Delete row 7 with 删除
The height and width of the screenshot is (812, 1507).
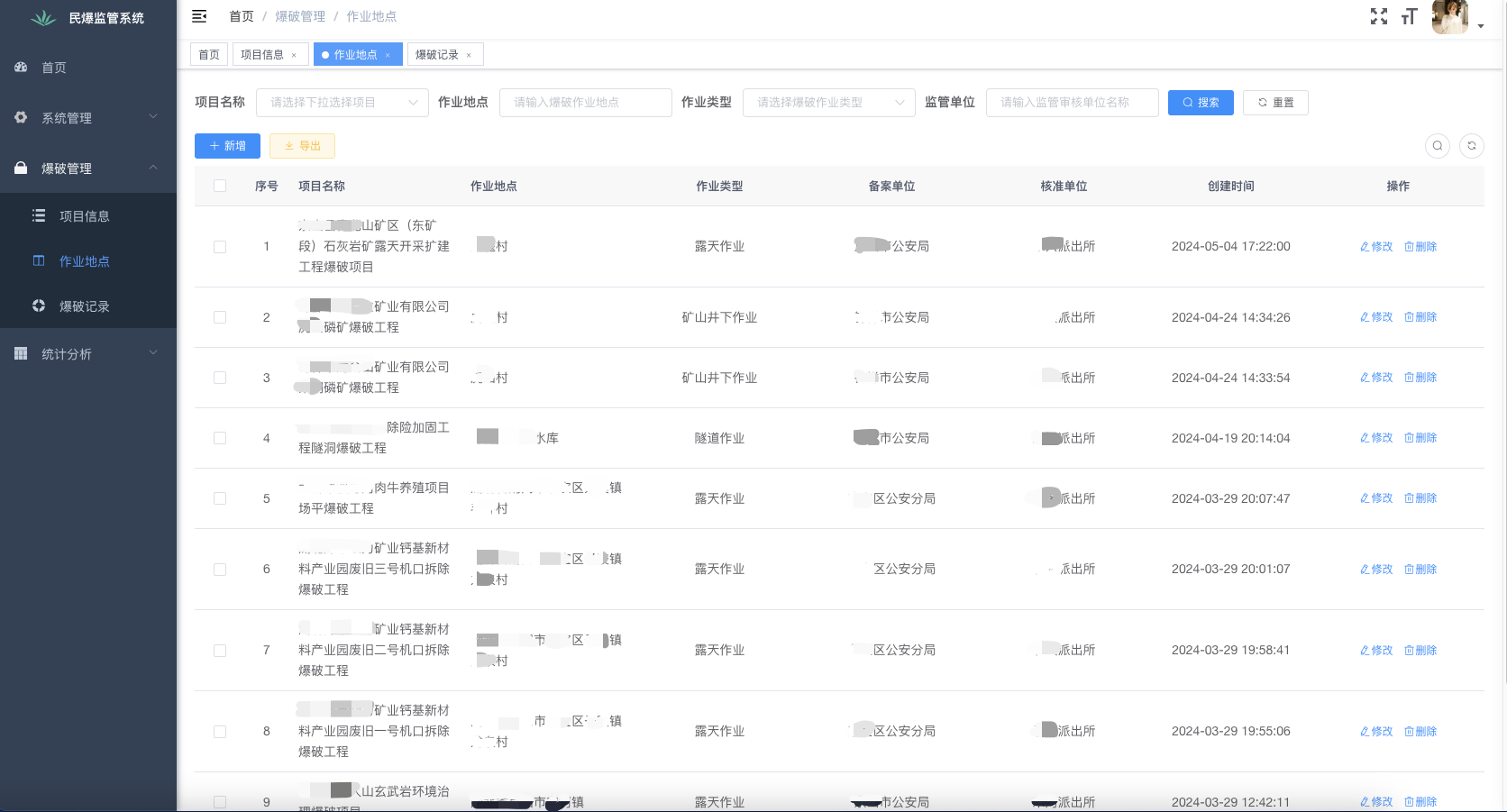[1420, 651]
